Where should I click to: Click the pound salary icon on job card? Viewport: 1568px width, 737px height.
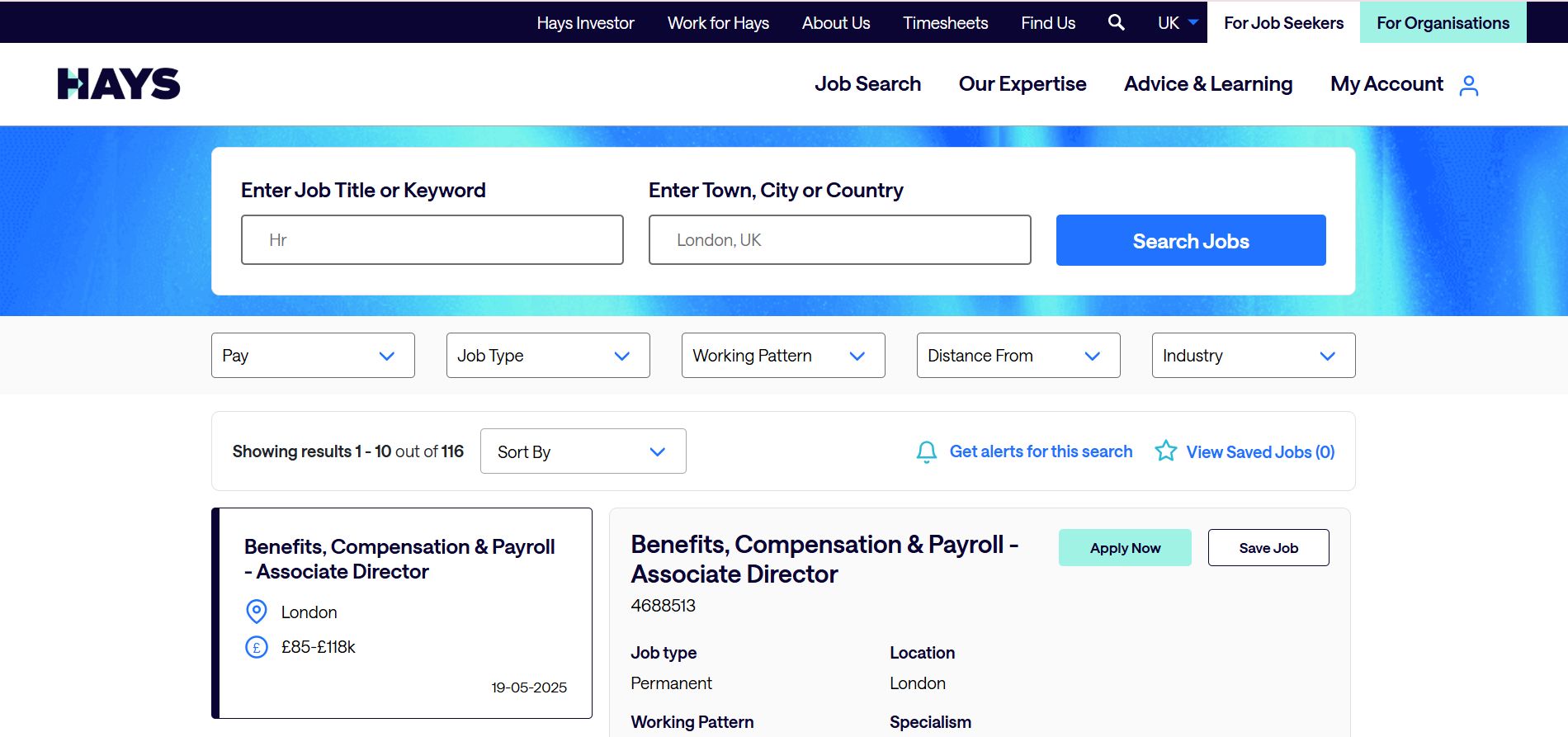pyautogui.click(x=257, y=647)
